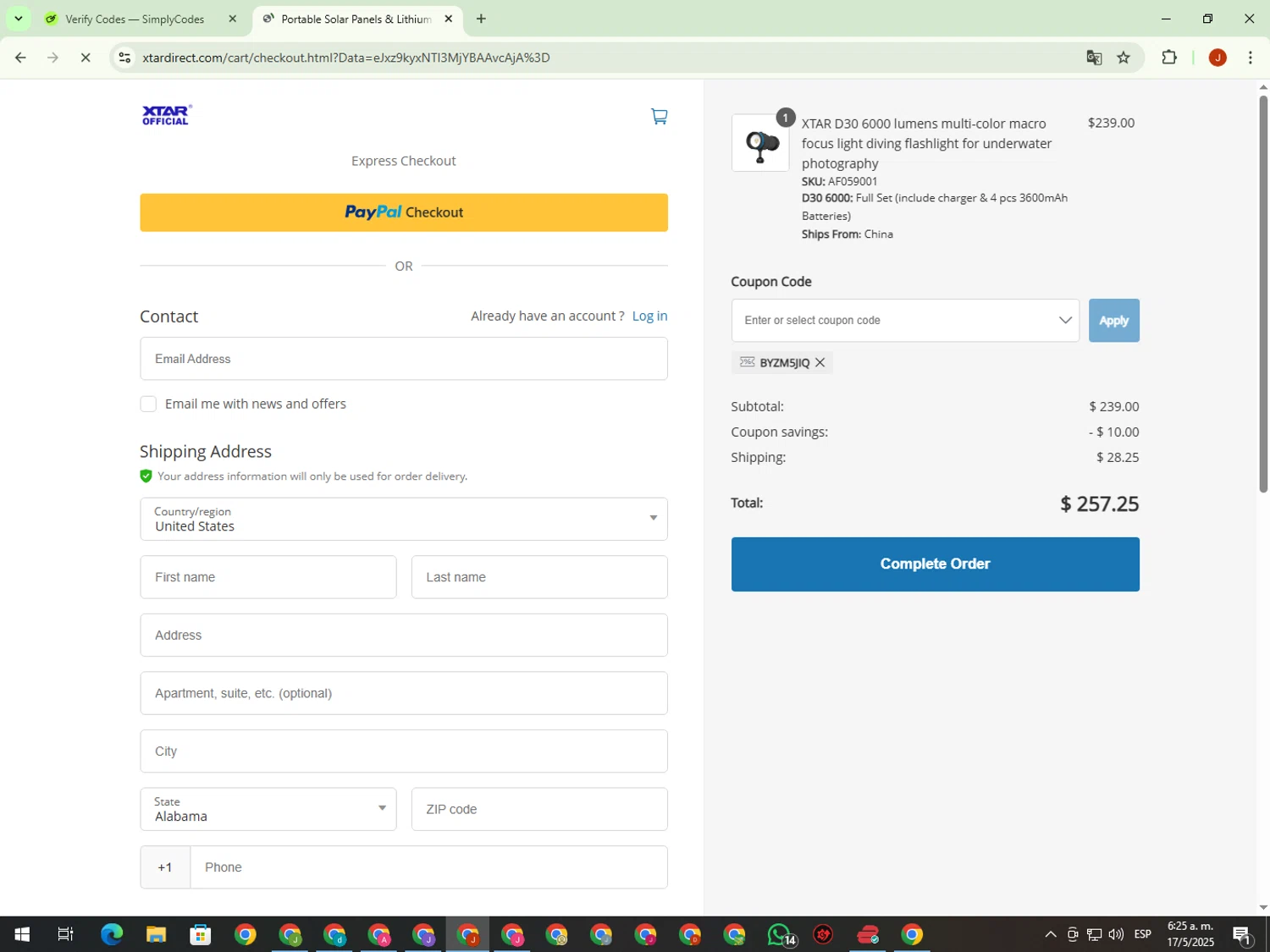1270x952 pixels.
Task: Launch Microsoft Edge from the taskbar
Action: pyautogui.click(x=112, y=934)
